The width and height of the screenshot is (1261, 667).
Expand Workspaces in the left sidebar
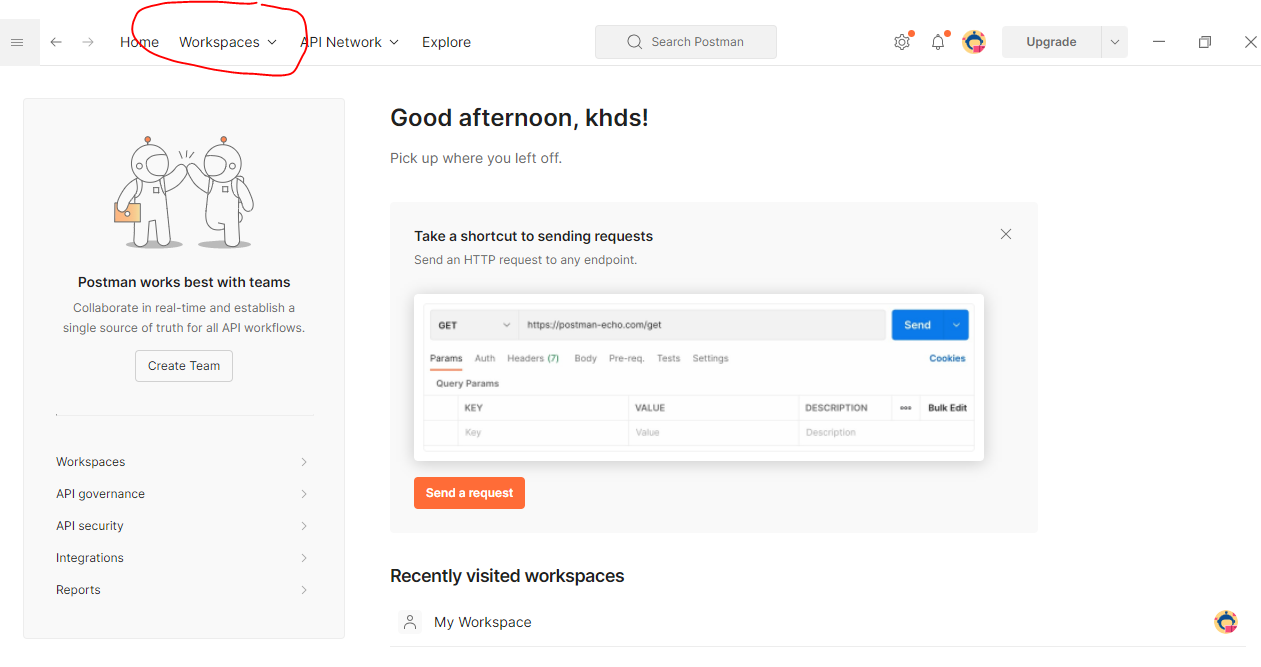point(182,462)
